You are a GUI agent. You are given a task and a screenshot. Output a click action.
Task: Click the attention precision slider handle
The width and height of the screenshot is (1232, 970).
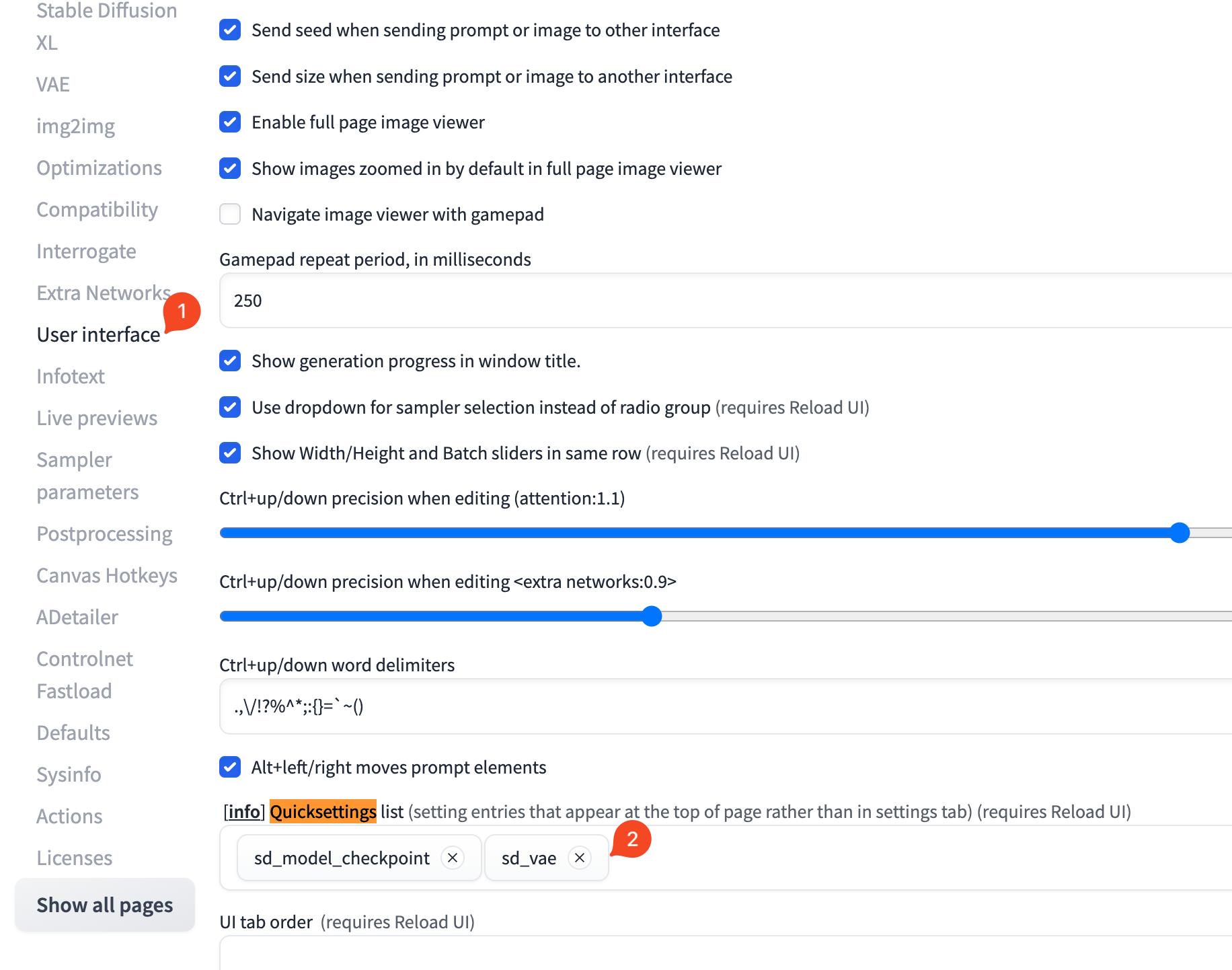tap(1180, 533)
